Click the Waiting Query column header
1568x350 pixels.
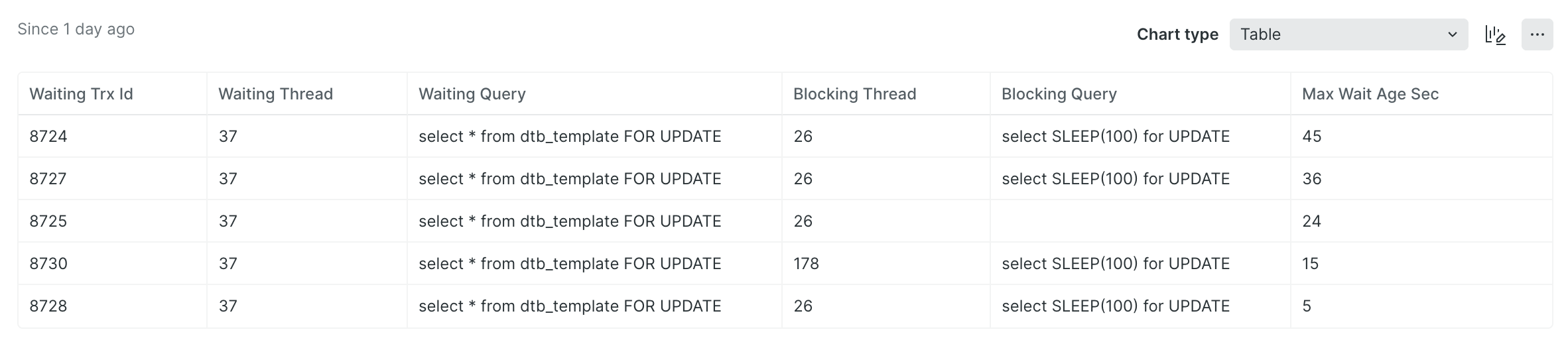[x=472, y=94]
